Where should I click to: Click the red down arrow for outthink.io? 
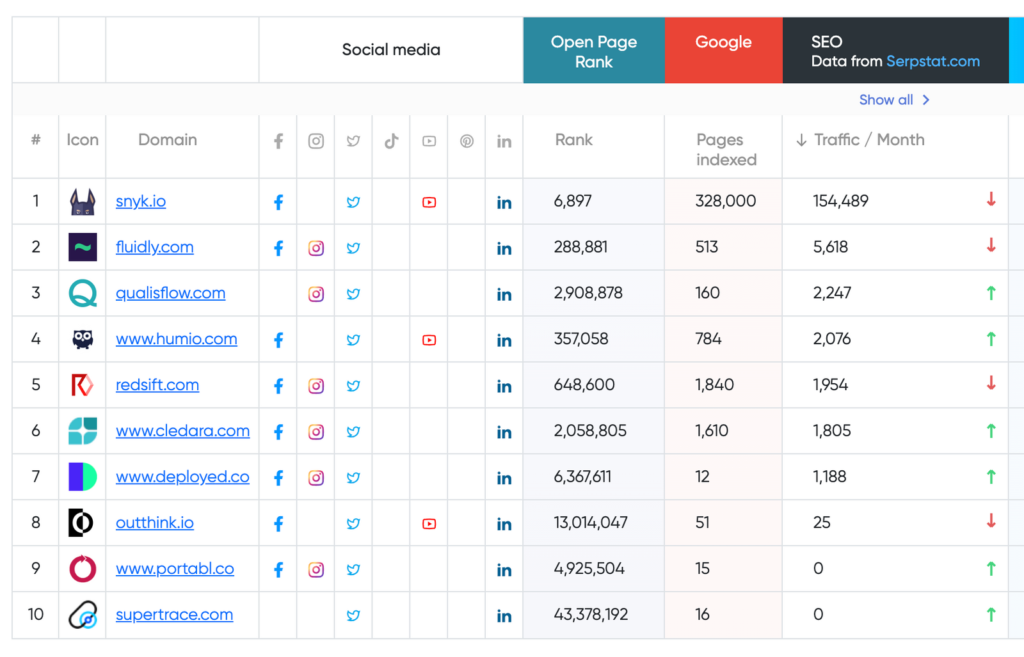(991, 521)
